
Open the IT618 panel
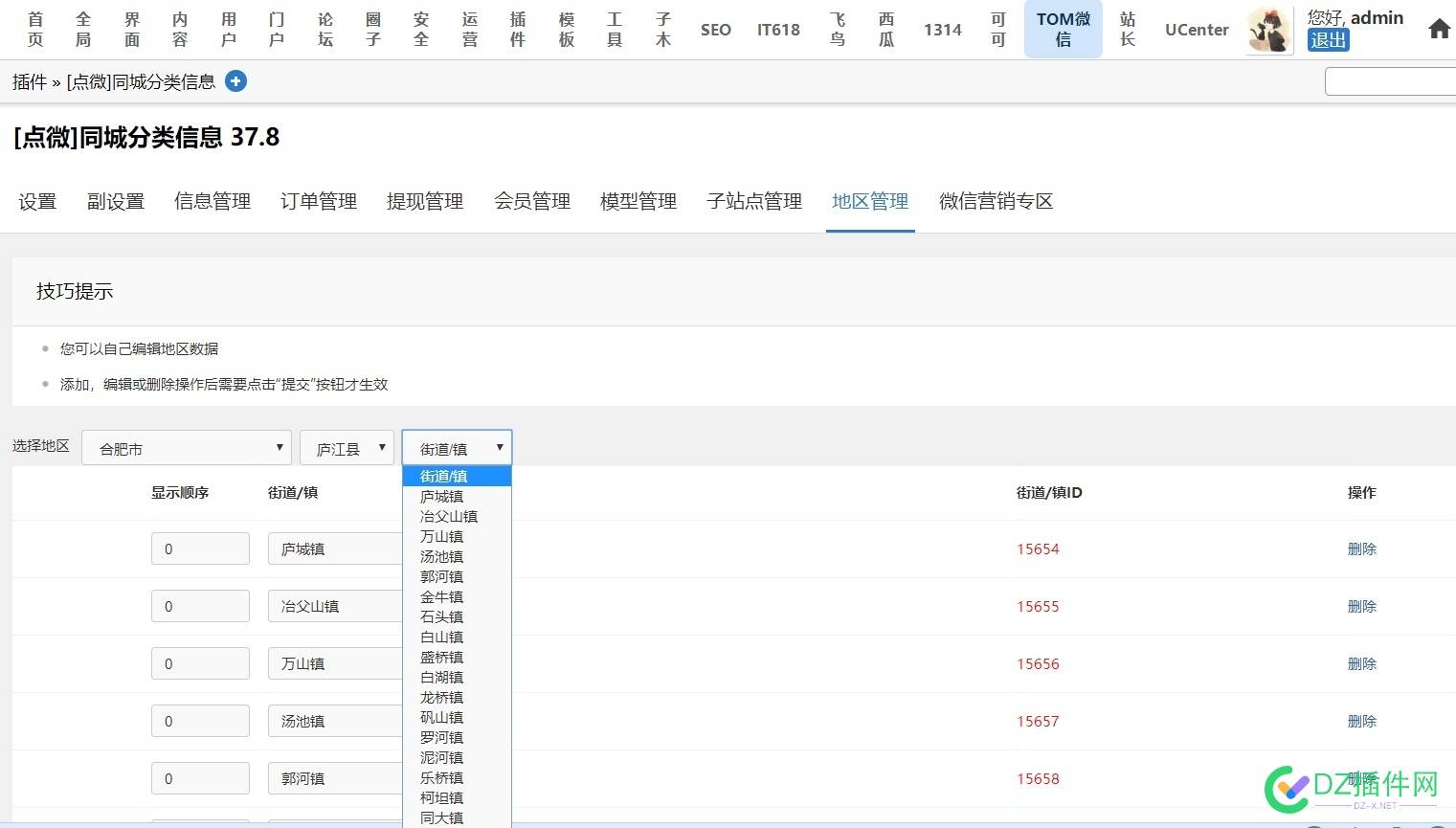(778, 30)
